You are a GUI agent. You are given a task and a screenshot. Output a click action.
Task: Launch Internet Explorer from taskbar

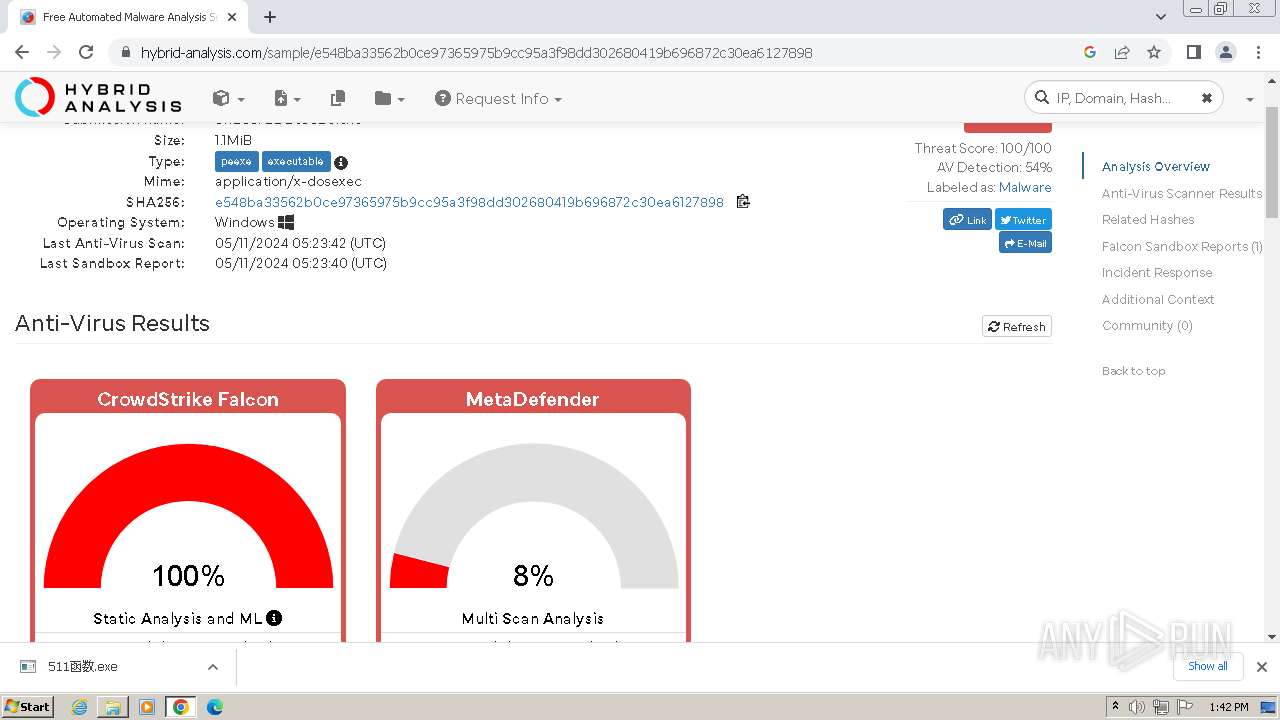click(79, 707)
